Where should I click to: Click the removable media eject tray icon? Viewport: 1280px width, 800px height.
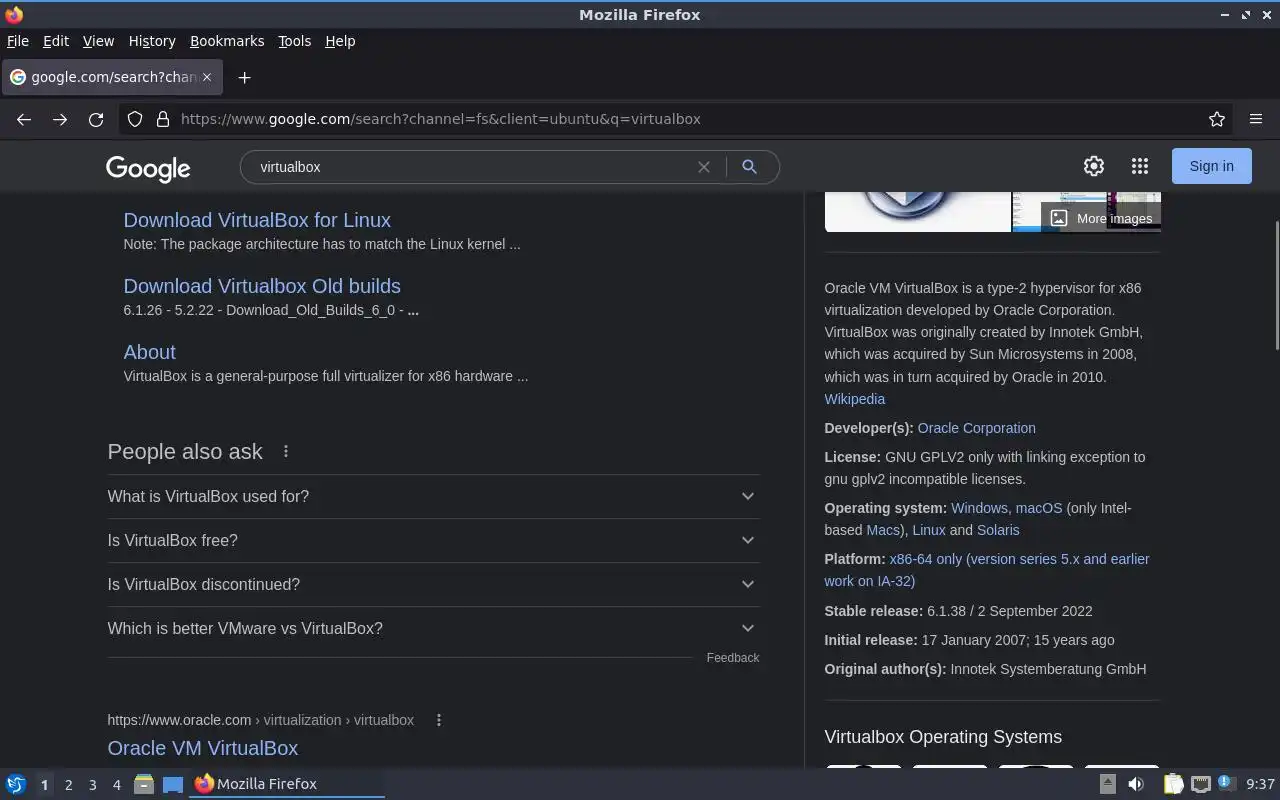[1107, 784]
